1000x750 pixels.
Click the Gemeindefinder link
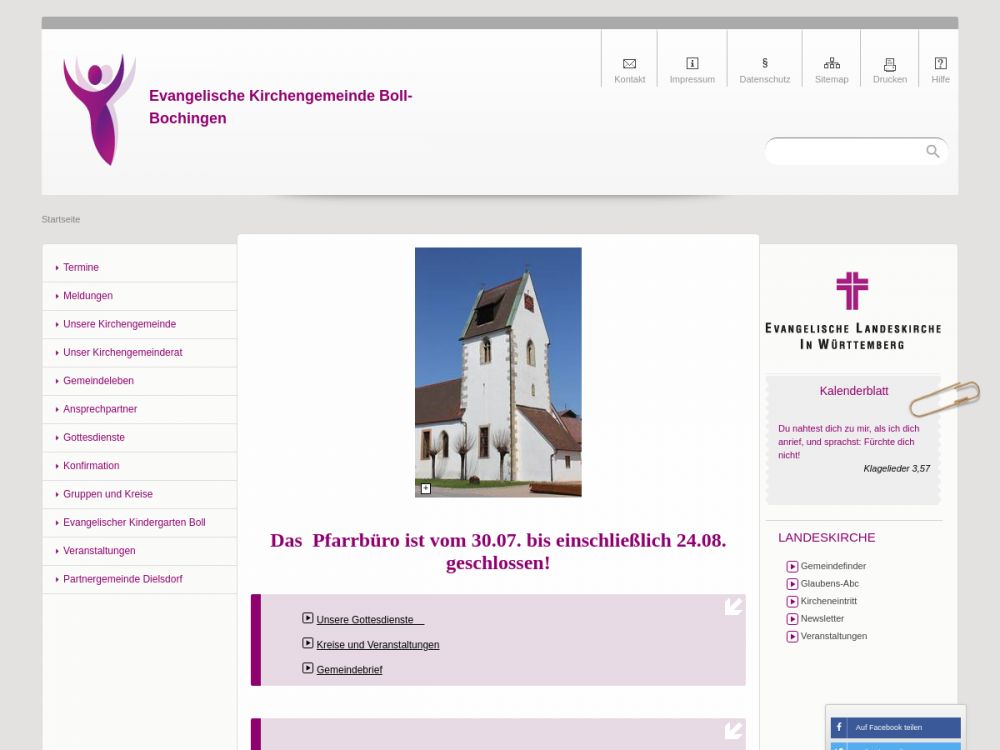coord(833,566)
